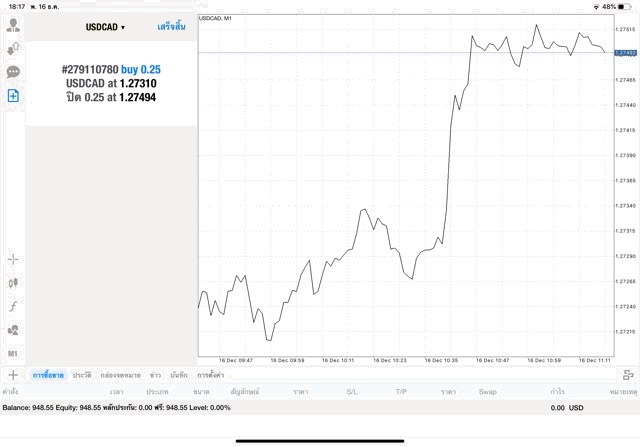Tap the current price label on chart axis
The width and height of the screenshot is (640, 447).
click(x=626, y=52)
